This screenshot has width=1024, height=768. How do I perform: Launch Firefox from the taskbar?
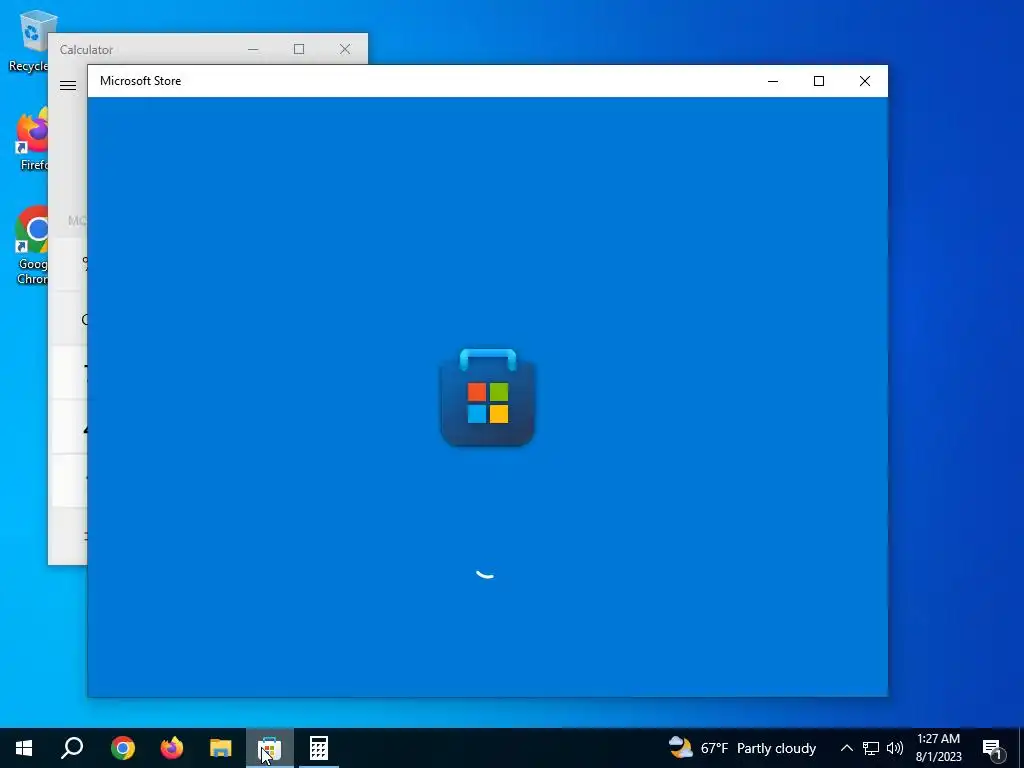(172, 748)
